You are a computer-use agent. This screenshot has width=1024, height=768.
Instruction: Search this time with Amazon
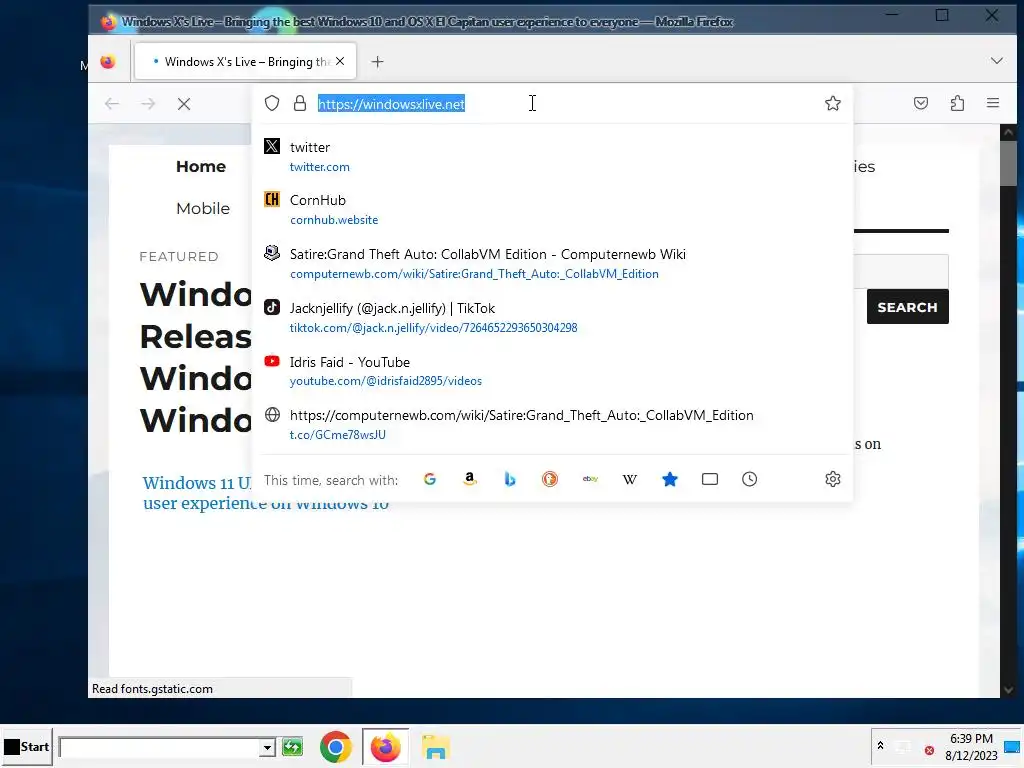(470, 479)
